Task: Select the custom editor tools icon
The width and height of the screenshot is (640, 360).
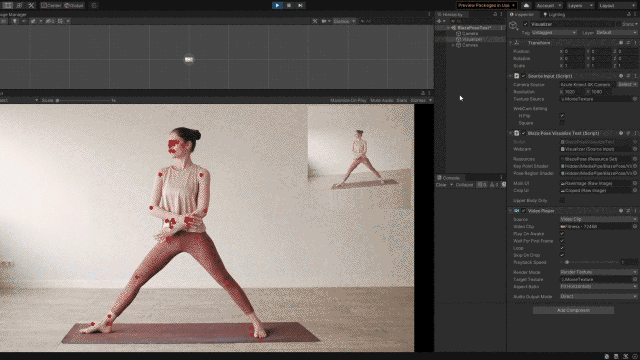Action: (x=31, y=5)
